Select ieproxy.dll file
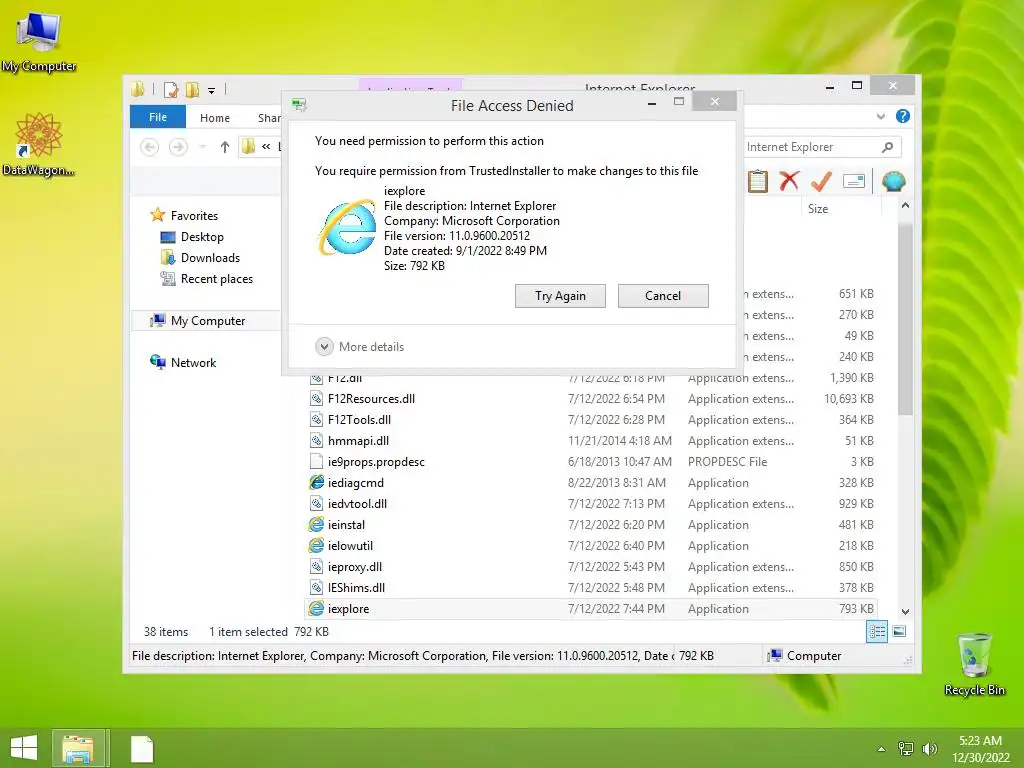 point(355,567)
